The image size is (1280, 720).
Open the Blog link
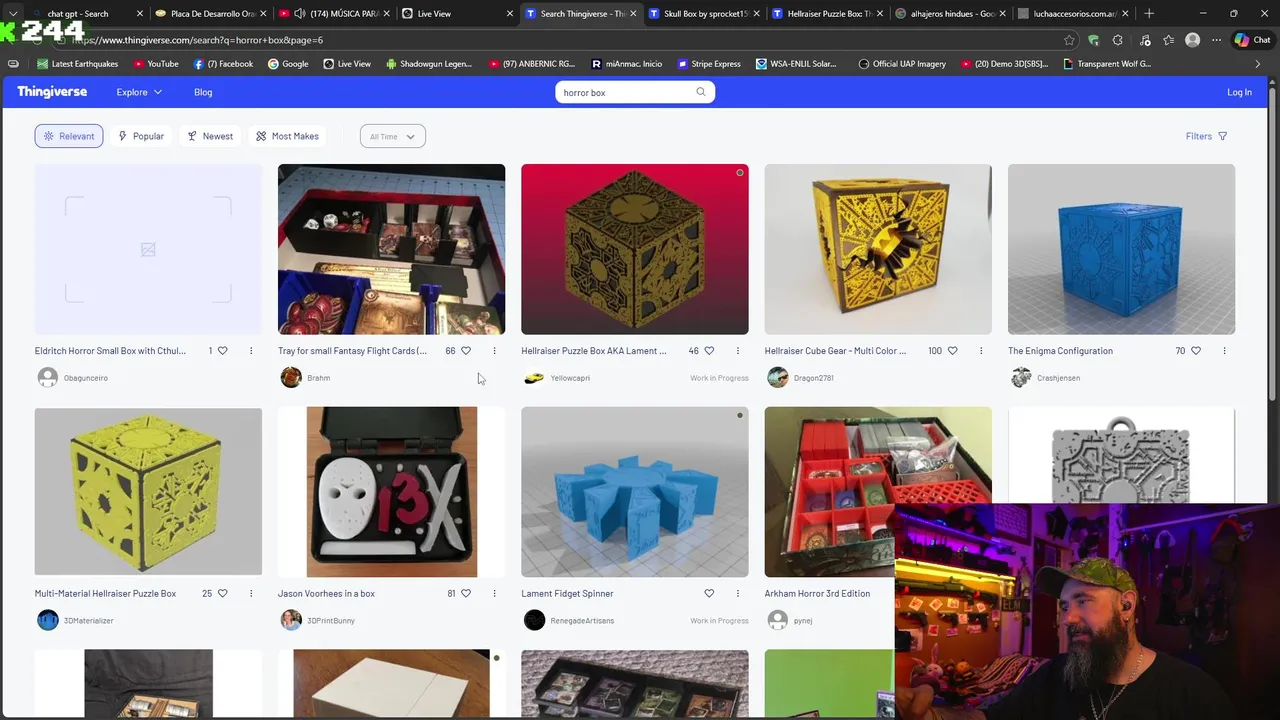pyautogui.click(x=203, y=92)
